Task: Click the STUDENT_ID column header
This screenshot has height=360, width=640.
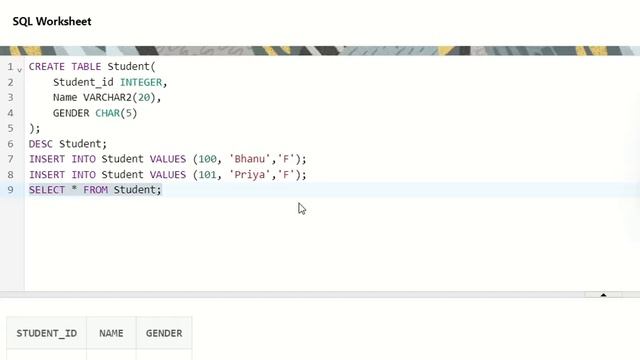Action: click(47, 333)
